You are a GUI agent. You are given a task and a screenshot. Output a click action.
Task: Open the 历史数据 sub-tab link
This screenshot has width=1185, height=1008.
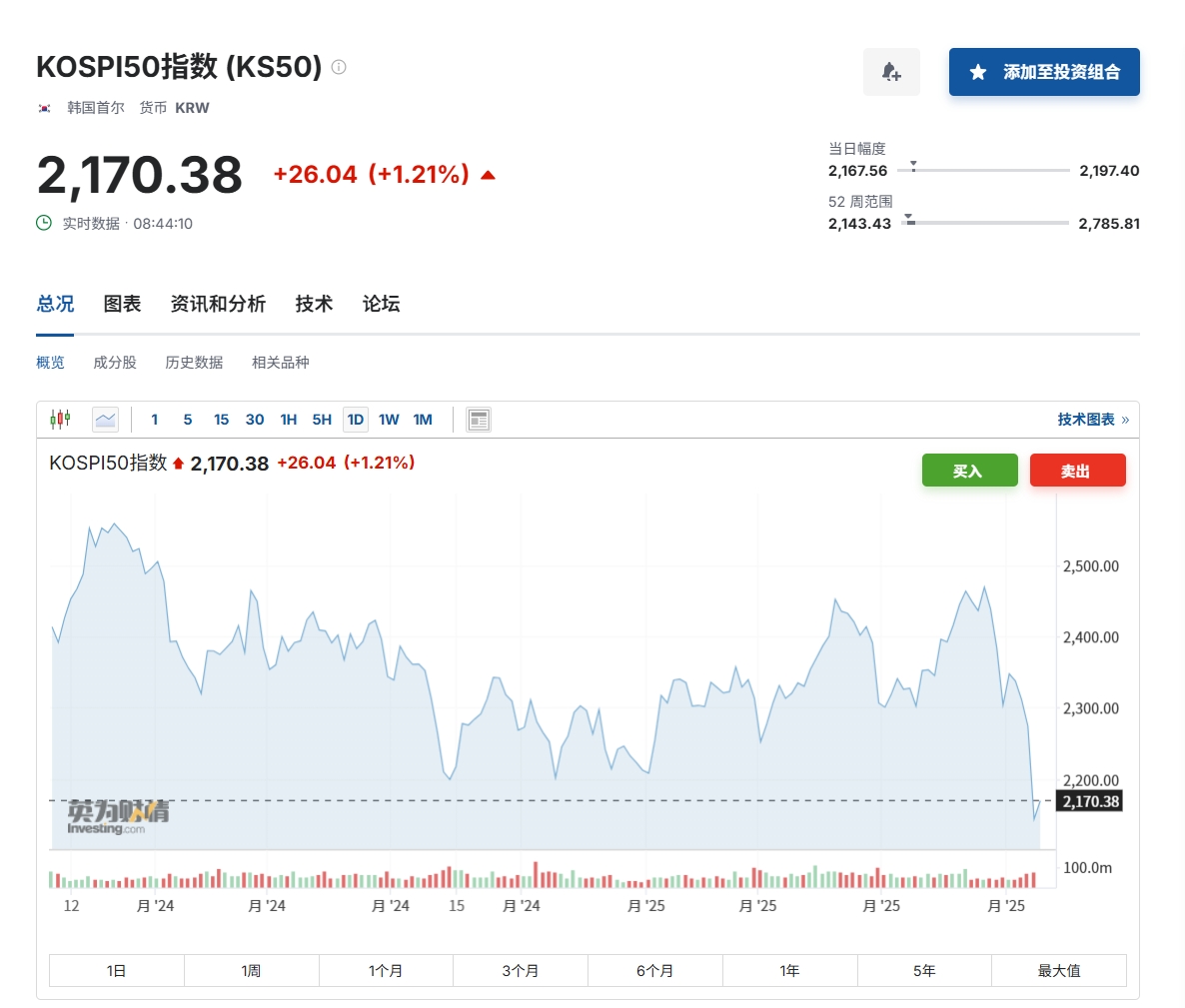pos(194,363)
